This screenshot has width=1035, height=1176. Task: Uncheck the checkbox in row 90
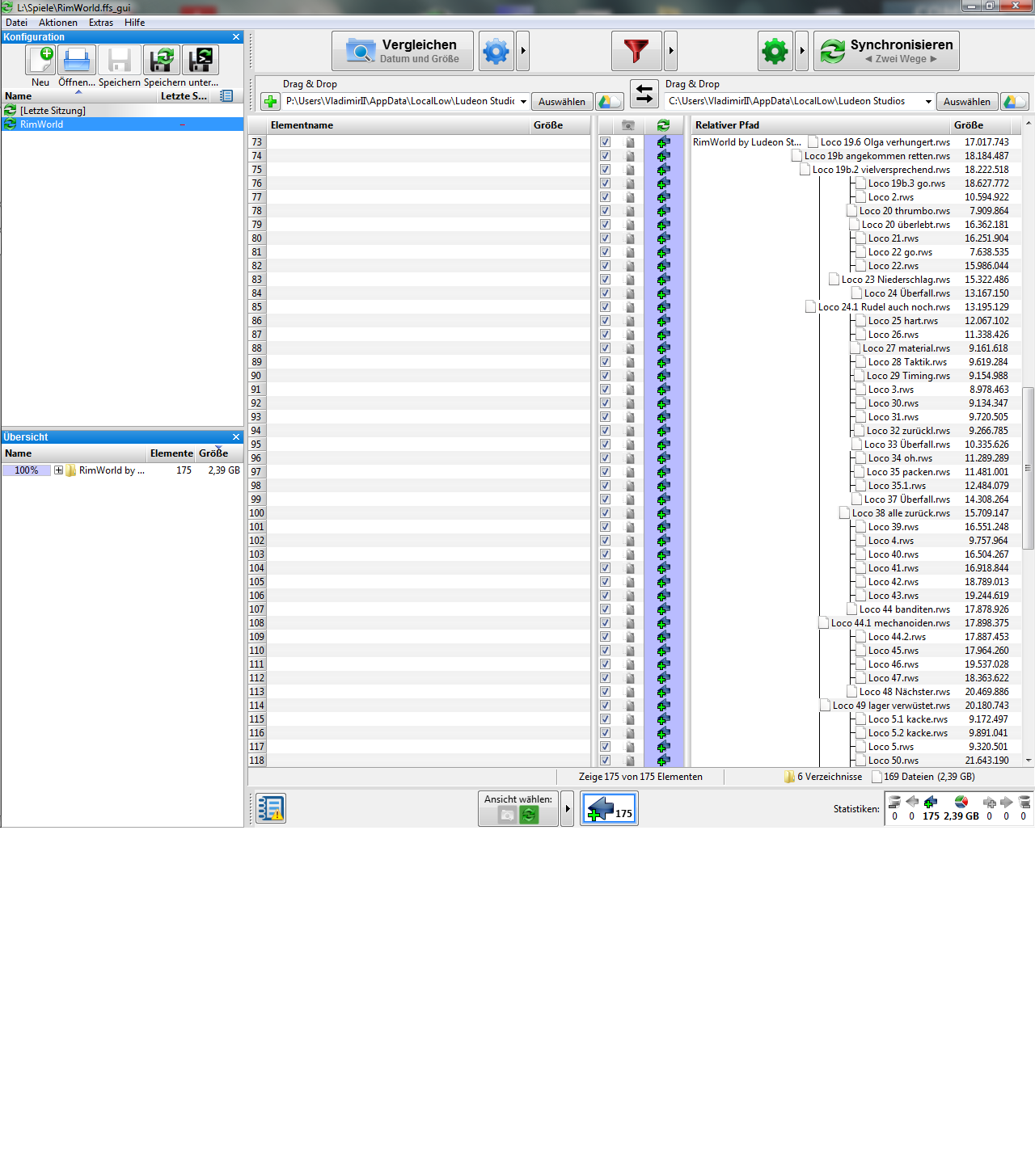605,376
